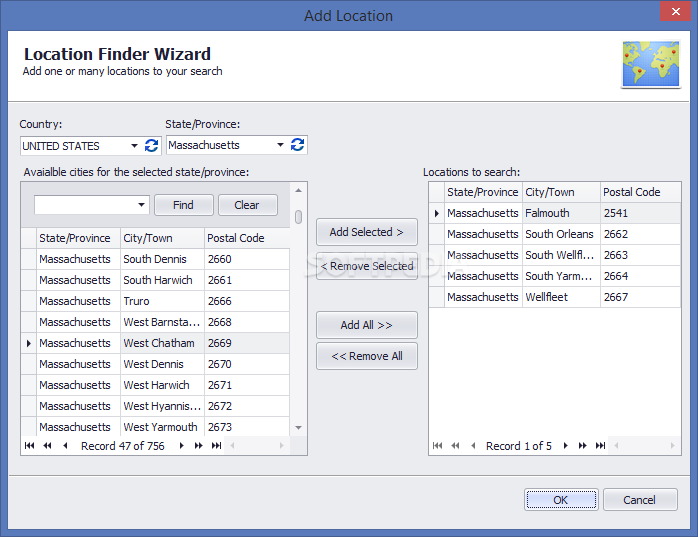Screen dimensions: 698x537
Task: Refresh the State/Province list
Action: (x=297, y=145)
